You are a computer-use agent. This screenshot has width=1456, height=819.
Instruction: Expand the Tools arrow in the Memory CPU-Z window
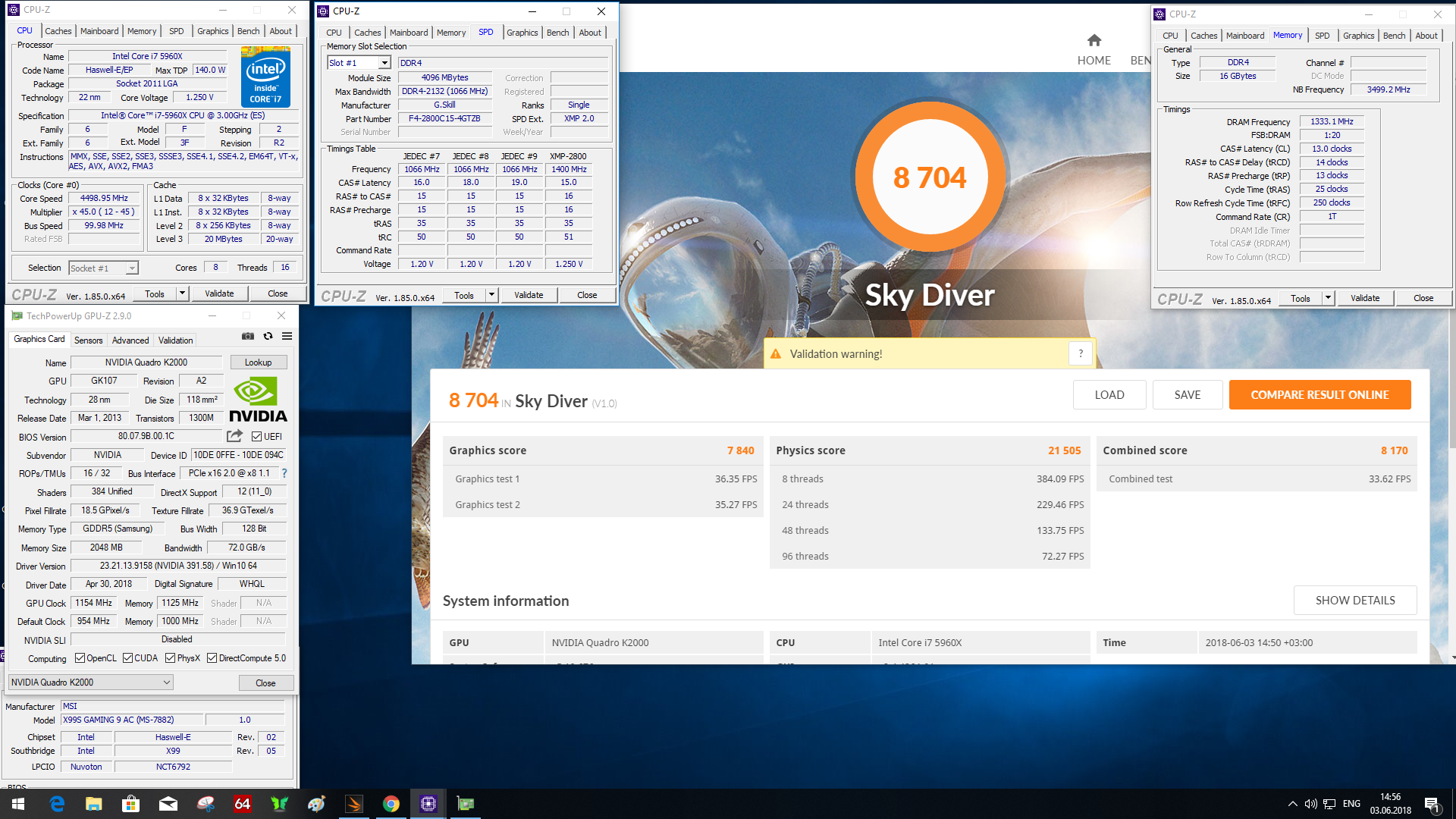1328,298
